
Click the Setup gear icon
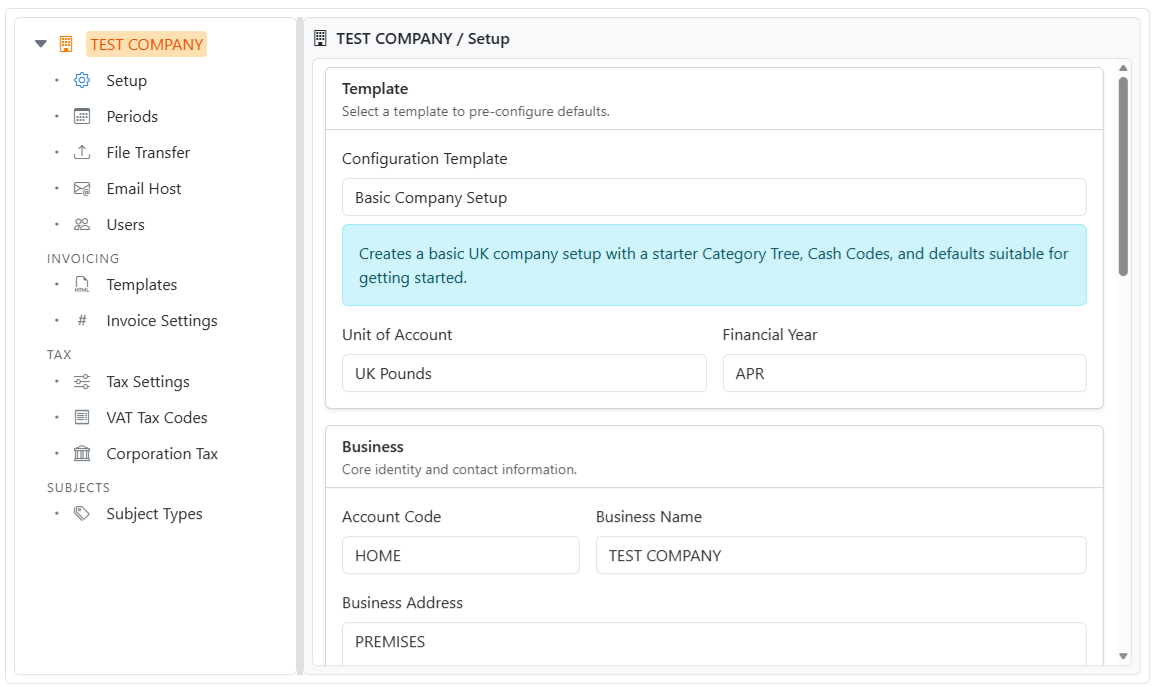point(82,80)
